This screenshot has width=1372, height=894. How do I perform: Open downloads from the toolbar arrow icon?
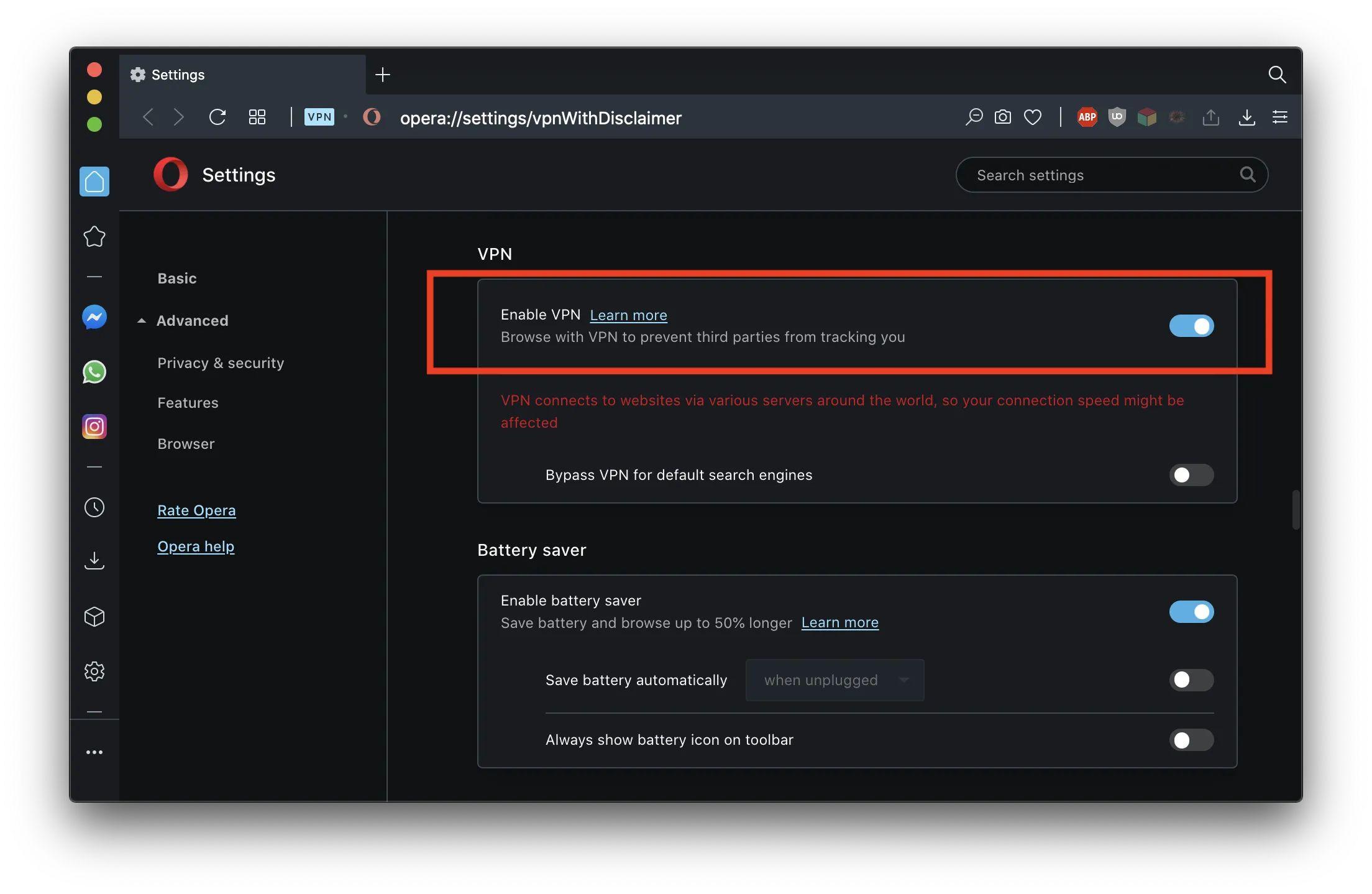click(x=1246, y=117)
